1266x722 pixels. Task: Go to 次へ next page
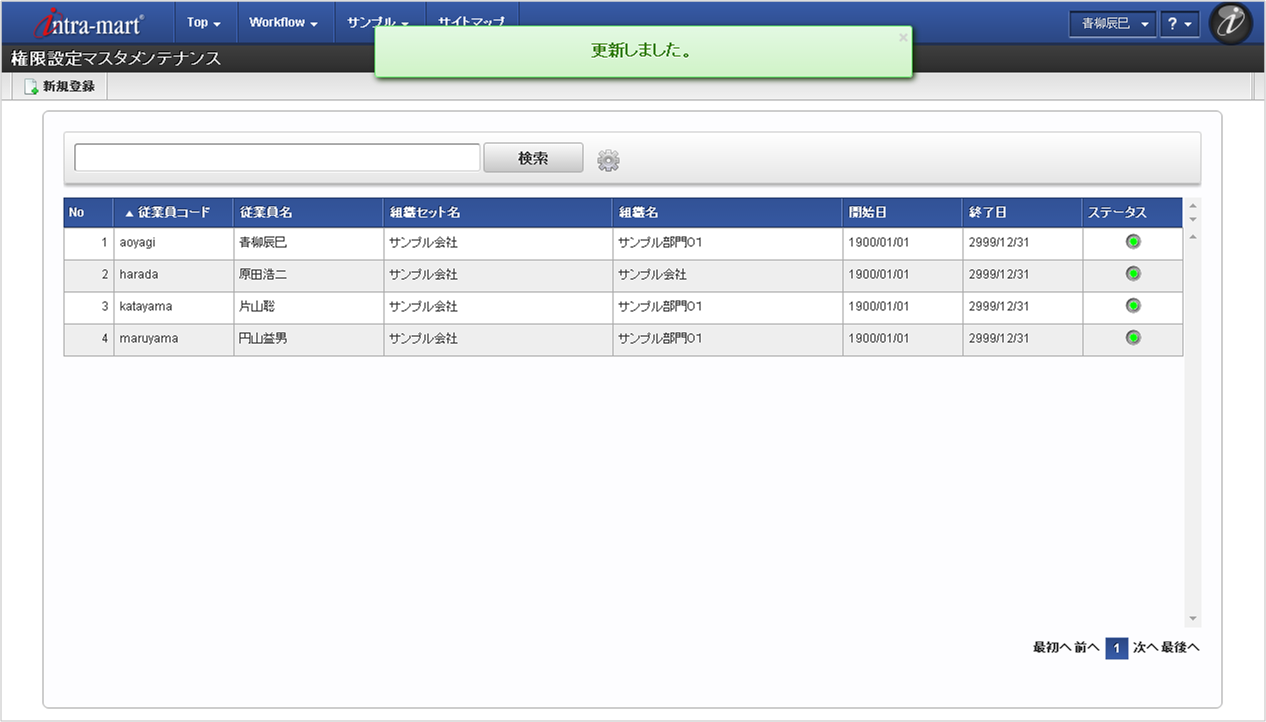[1146, 648]
